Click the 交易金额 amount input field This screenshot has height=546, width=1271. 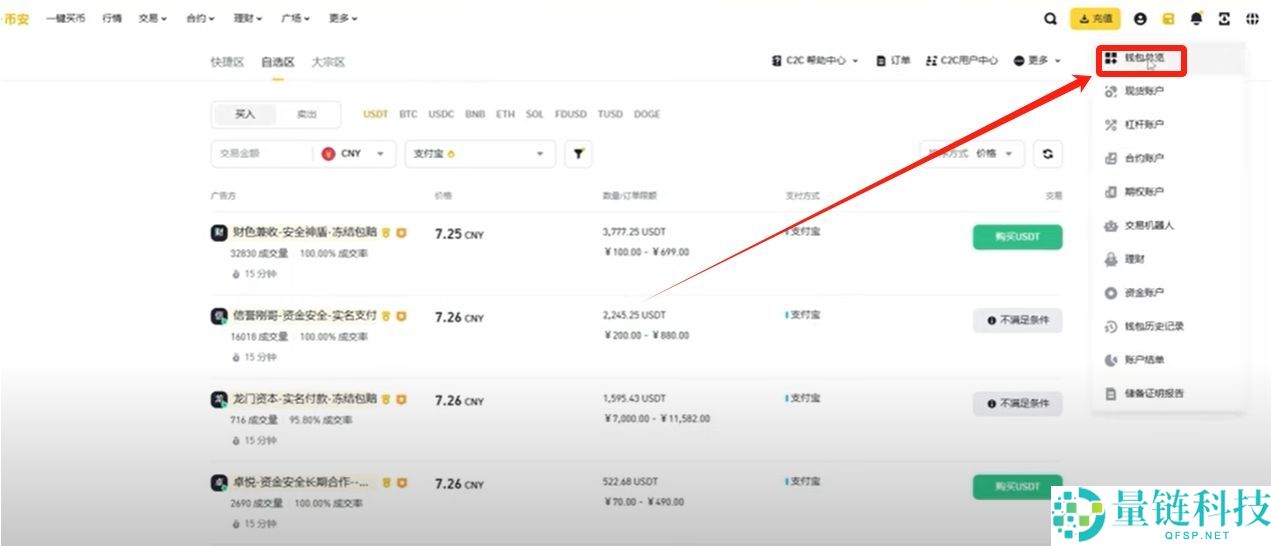[262, 154]
